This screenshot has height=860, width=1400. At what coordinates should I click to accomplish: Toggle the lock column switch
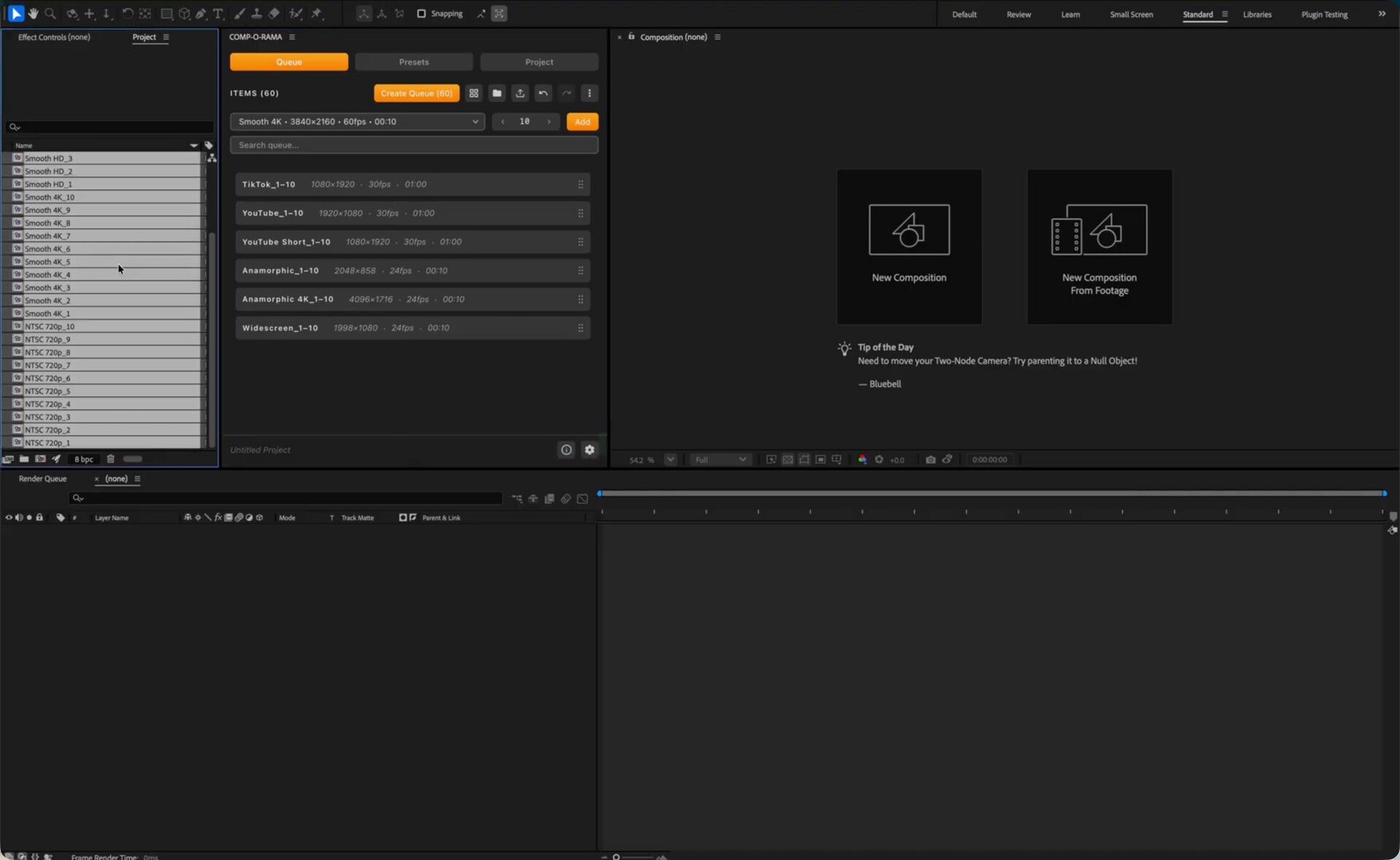[x=39, y=517]
